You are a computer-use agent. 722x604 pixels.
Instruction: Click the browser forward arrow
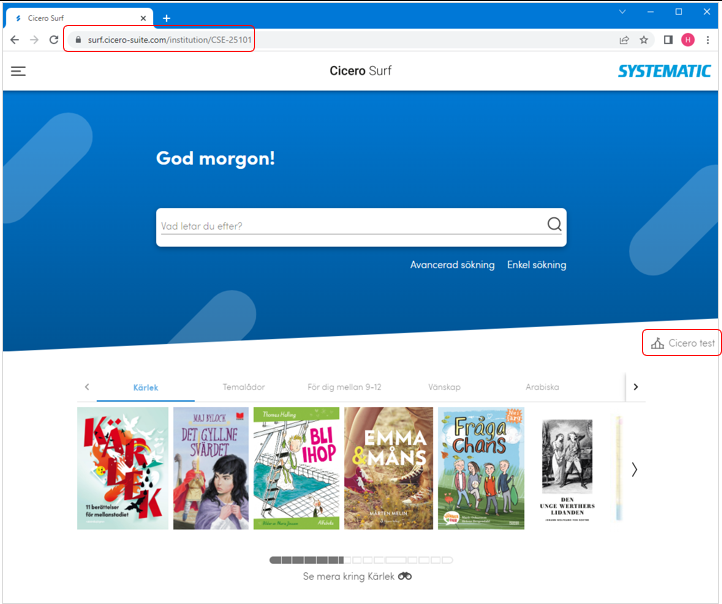pyautogui.click(x=35, y=40)
